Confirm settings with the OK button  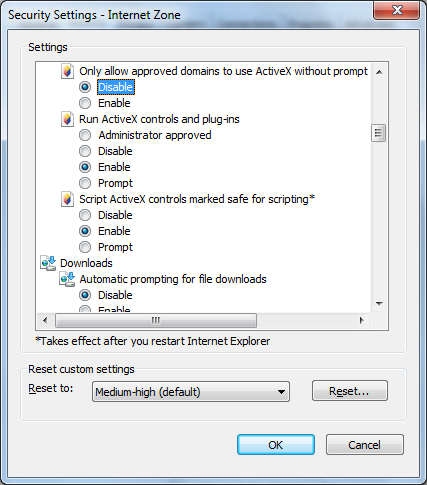[x=276, y=445]
